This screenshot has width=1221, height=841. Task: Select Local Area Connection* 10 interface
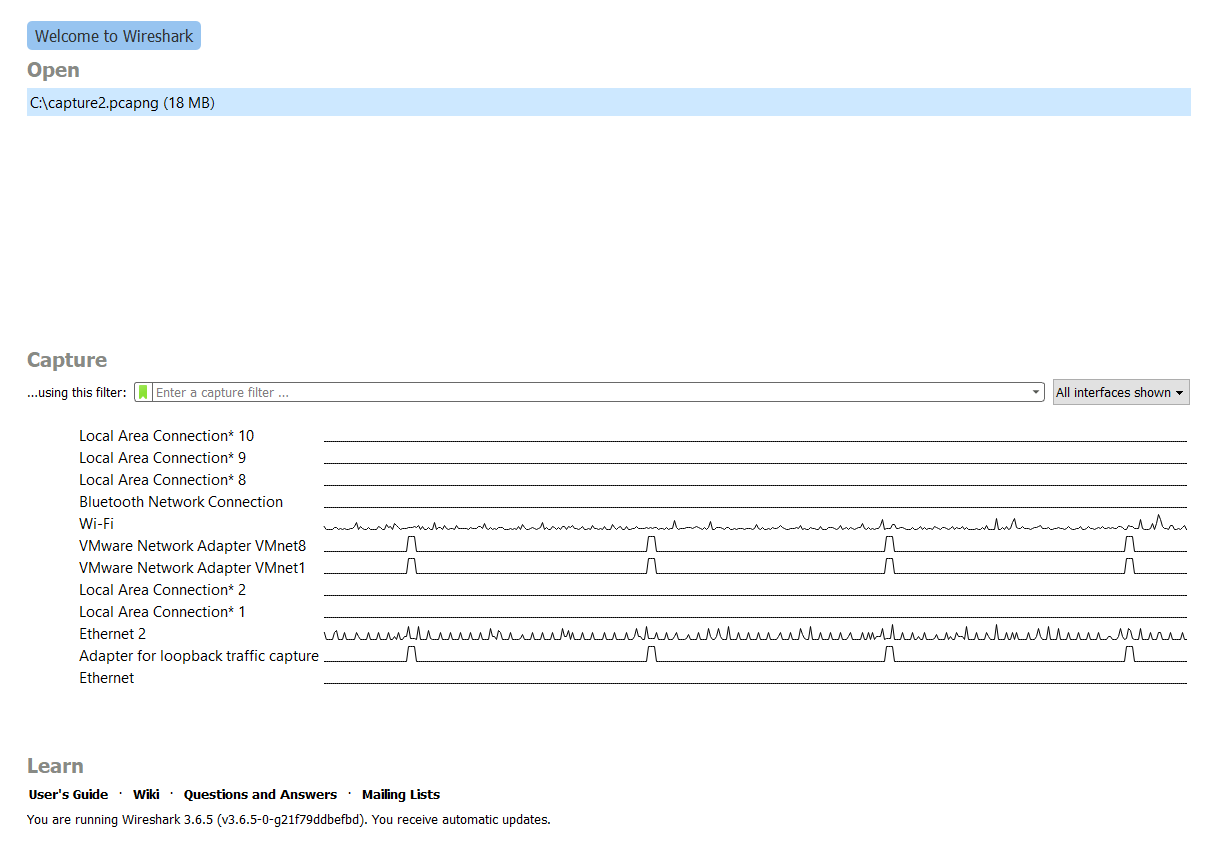click(x=166, y=436)
